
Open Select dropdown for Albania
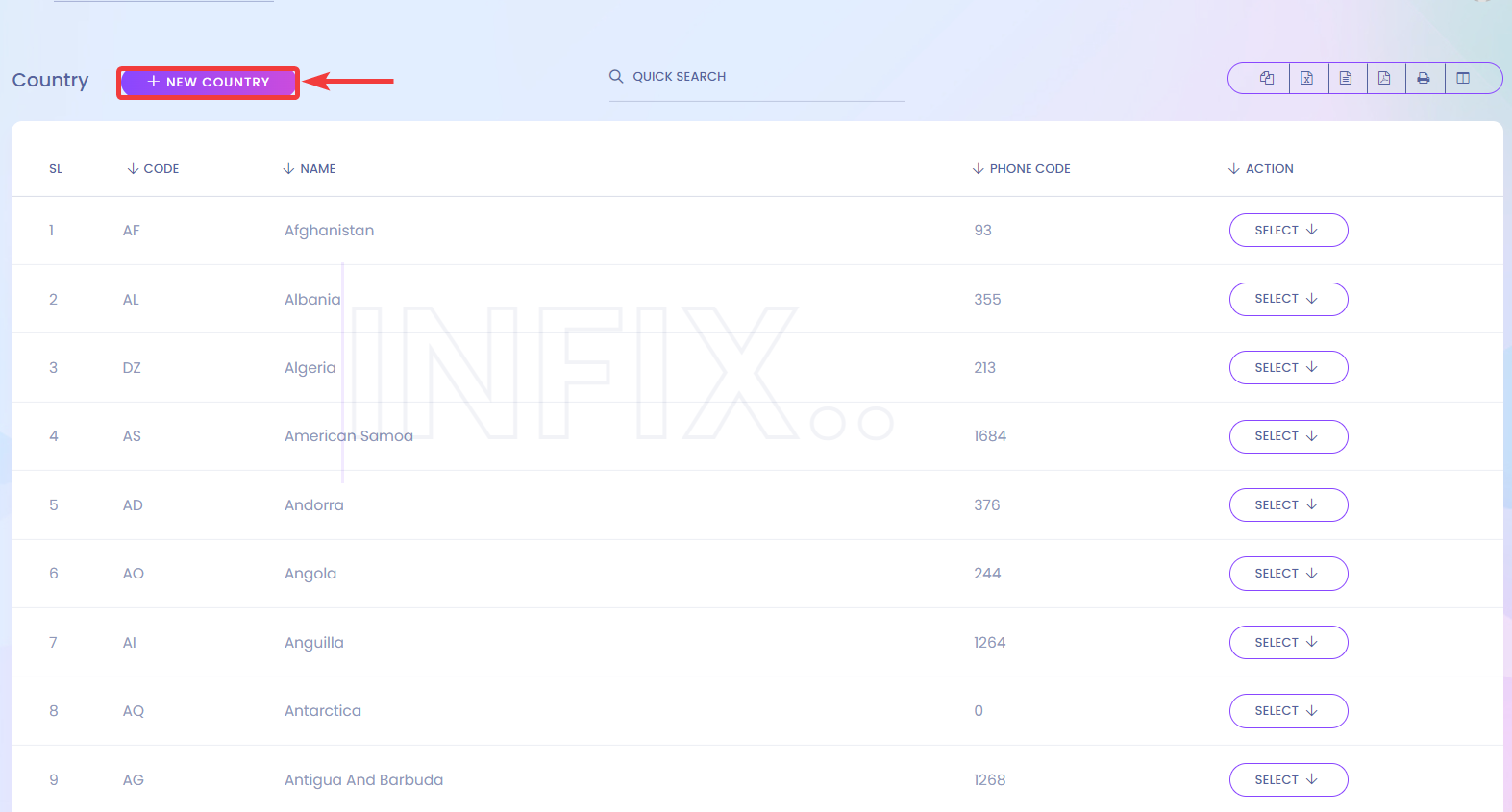click(1288, 299)
